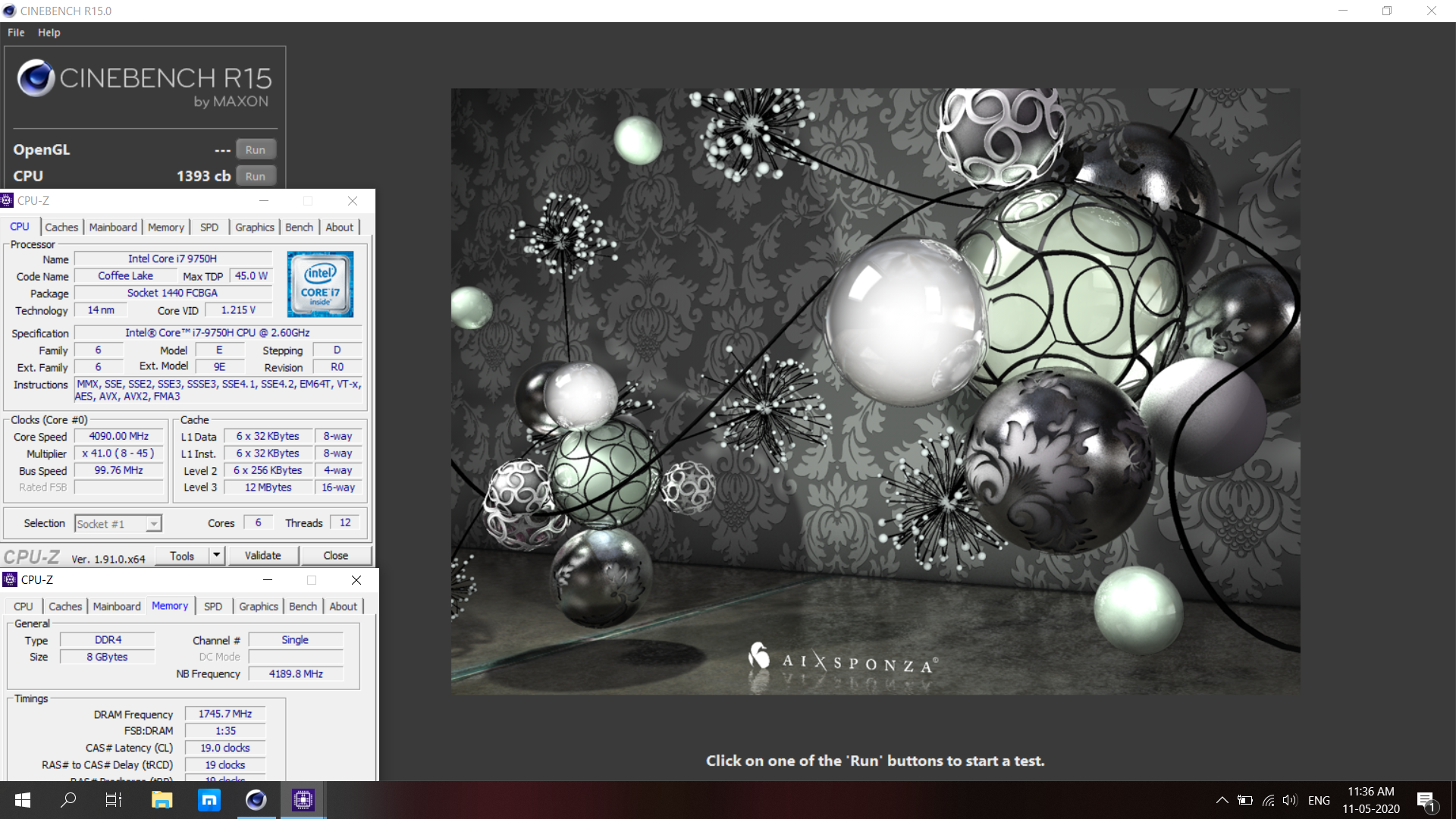Click the Validate button in CPU-Z
1456x819 pixels.
263,556
